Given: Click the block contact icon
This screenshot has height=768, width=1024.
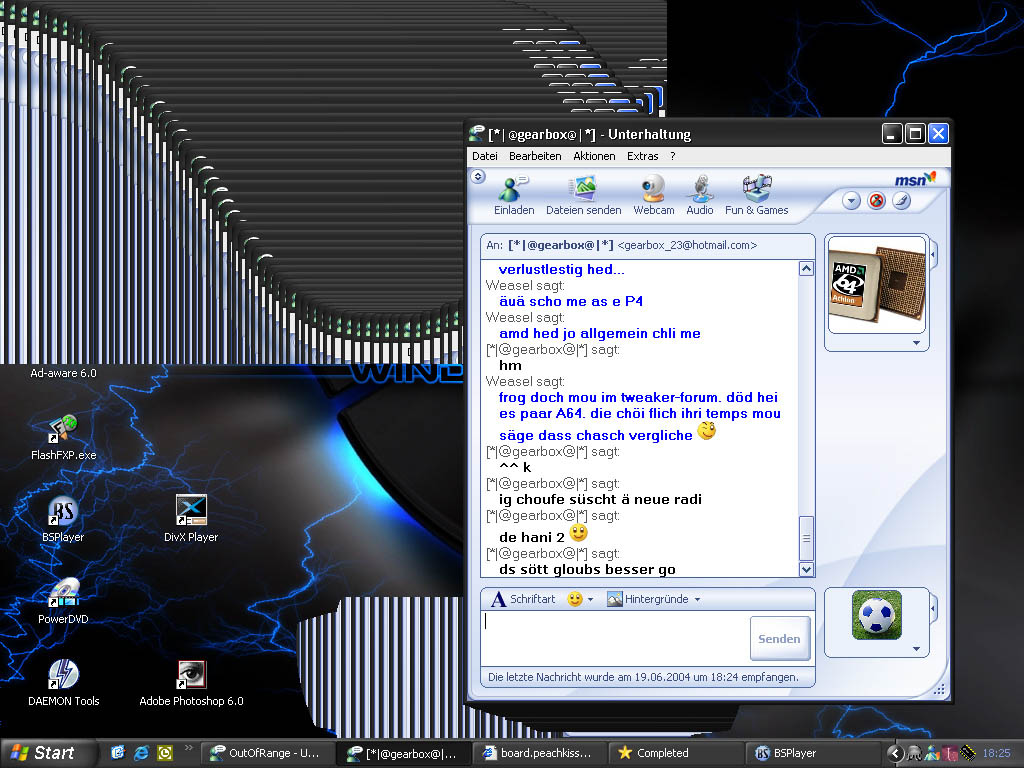Looking at the screenshot, I should pos(877,201).
